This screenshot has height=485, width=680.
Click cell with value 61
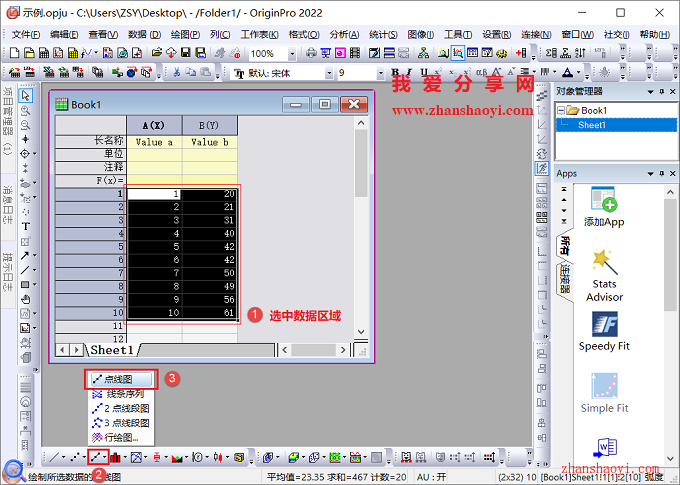209,313
